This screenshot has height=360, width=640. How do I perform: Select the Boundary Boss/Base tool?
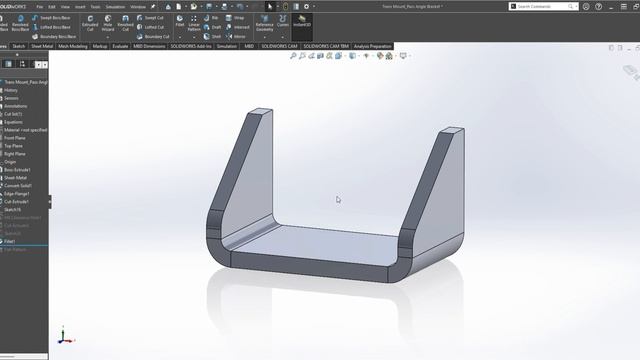point(53,37)
